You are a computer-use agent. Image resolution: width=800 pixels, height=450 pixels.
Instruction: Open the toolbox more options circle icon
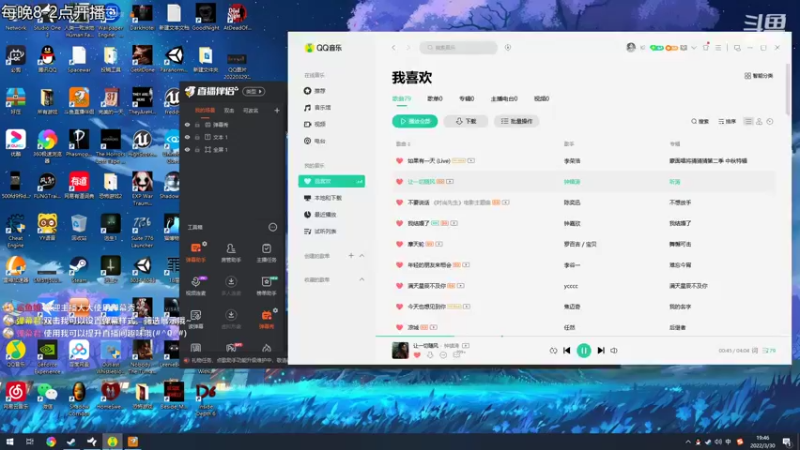pyautogui.click(x=273, y=227)
